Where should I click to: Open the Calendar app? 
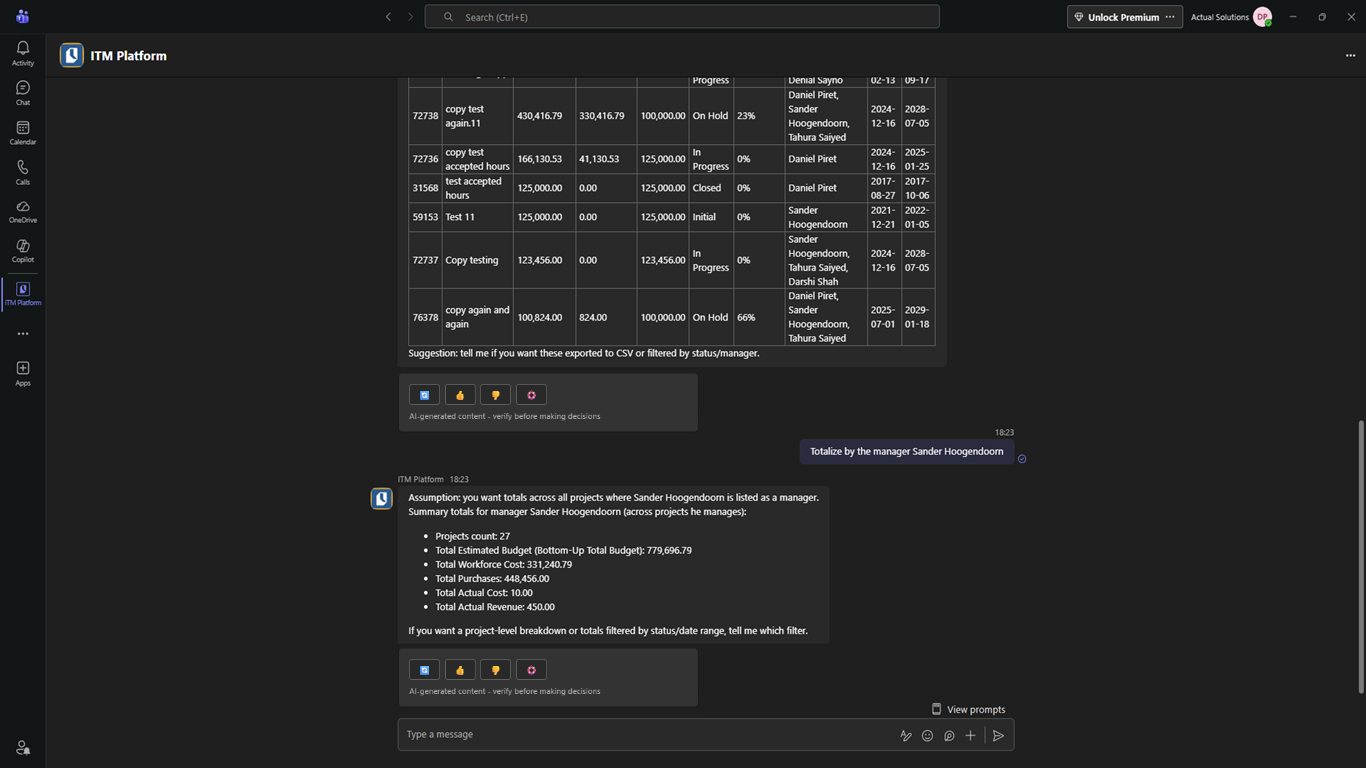(x=22, y=133)
